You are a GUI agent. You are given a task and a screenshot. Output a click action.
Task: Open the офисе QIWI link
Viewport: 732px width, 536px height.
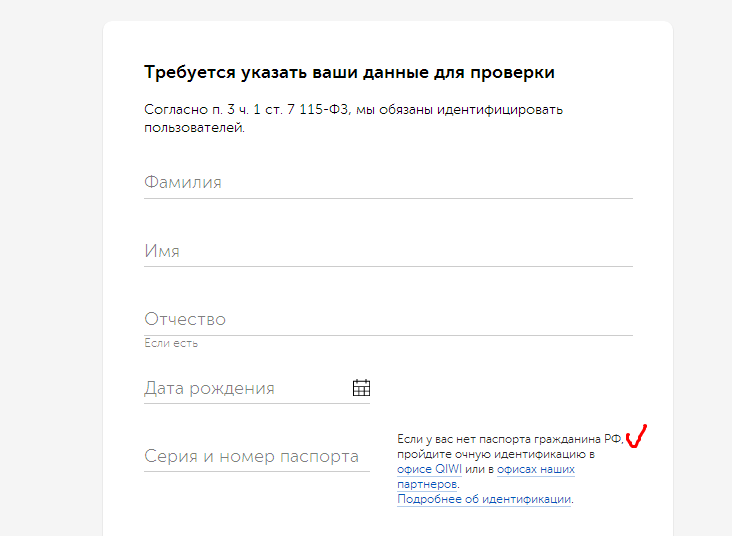tap(429, 469)
